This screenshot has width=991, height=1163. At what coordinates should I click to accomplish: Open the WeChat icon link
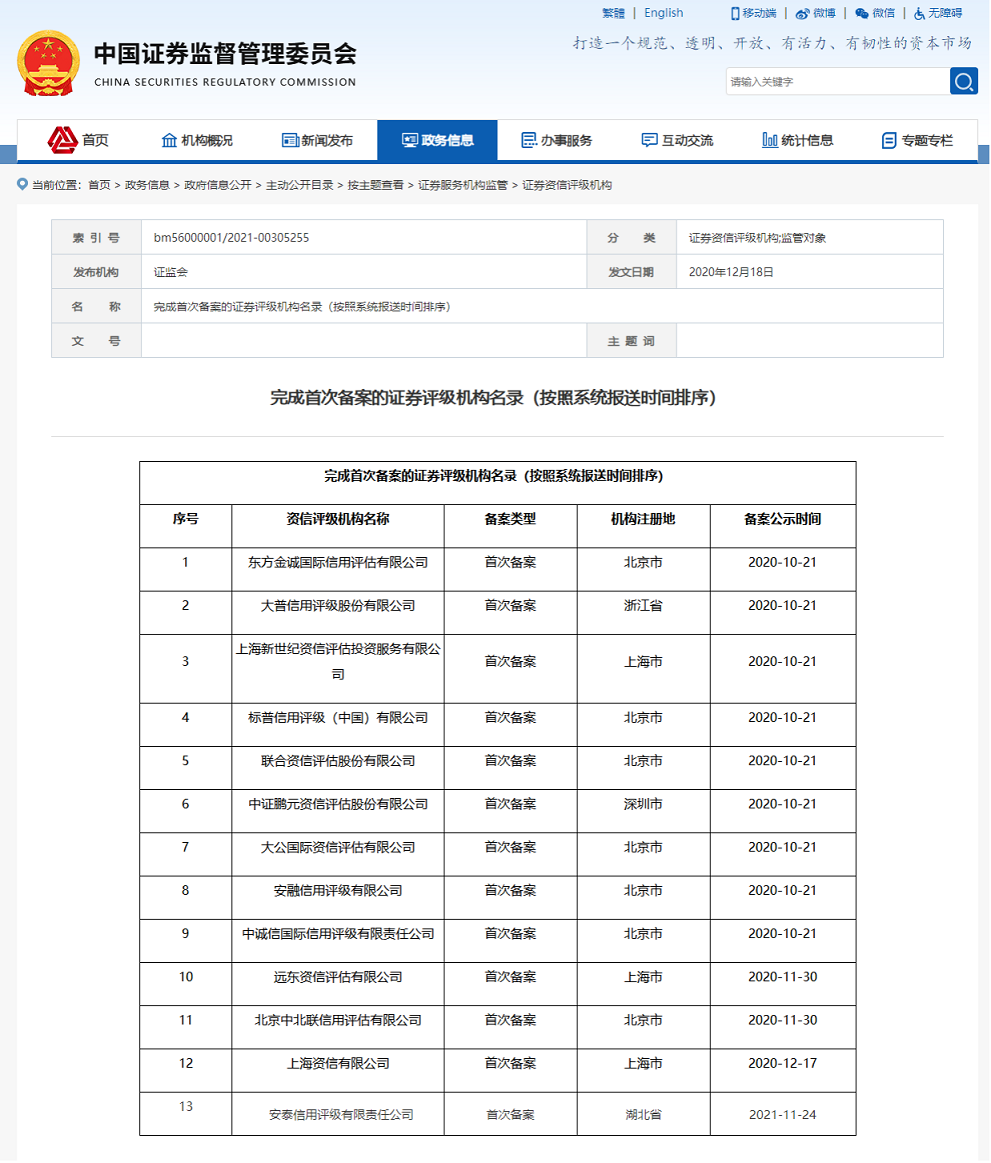point(862,13)
